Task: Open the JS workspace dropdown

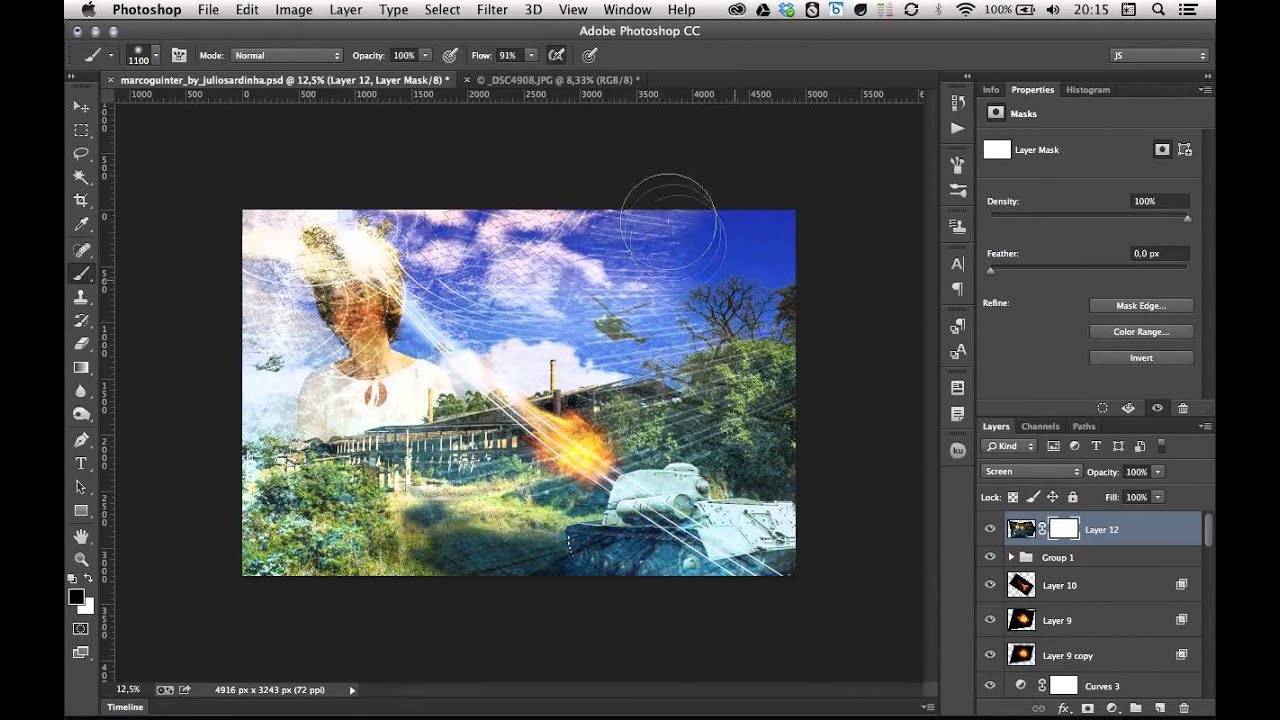Action: (x=1159, y=55)
